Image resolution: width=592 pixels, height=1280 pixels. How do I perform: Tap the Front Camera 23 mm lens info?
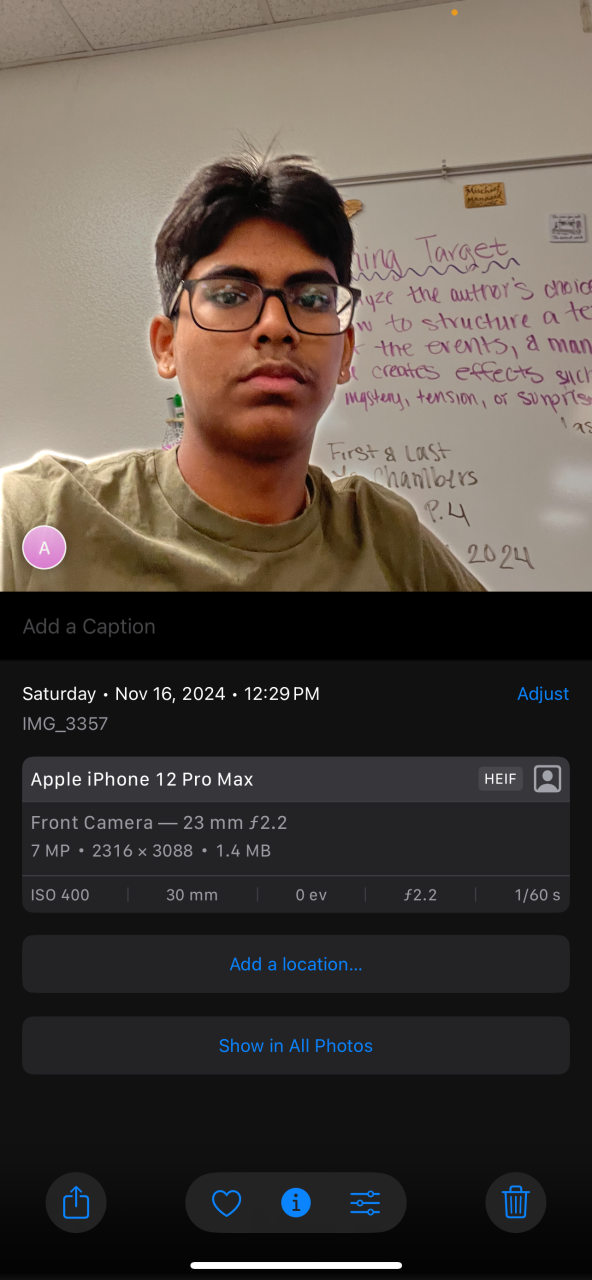[x=159, y=823]
